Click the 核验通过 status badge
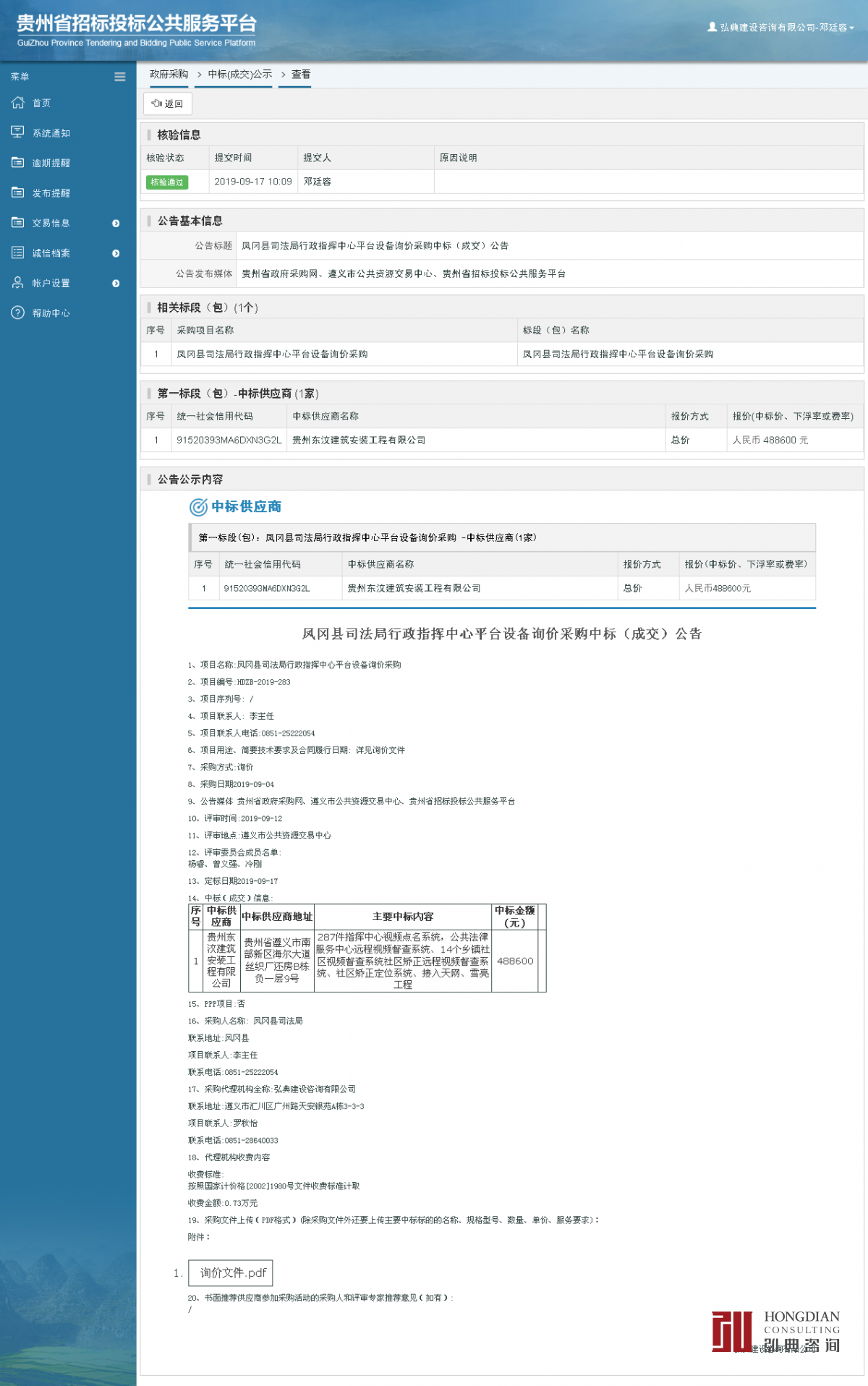This screenshot has width=868, height=1386. point(167,182)
